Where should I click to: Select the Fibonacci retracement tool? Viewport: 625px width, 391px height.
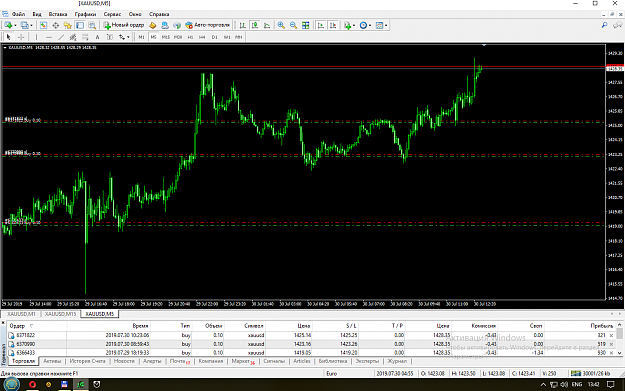click(85, 37)
